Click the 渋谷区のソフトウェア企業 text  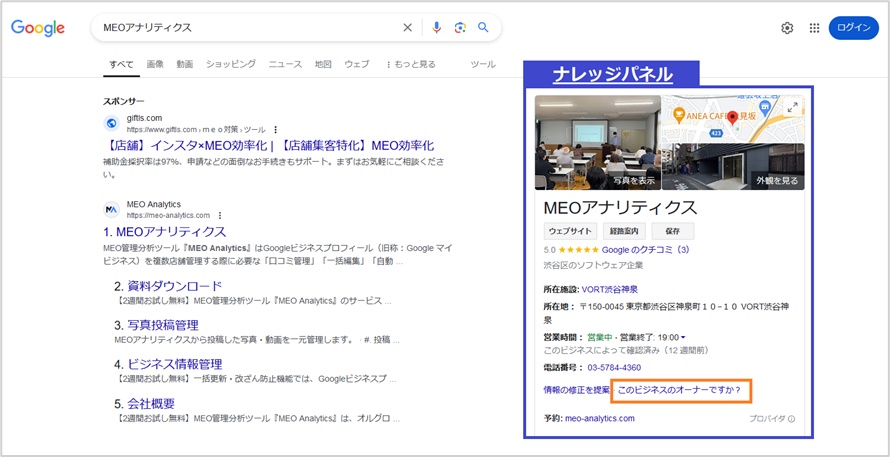[x=593, y=265]
